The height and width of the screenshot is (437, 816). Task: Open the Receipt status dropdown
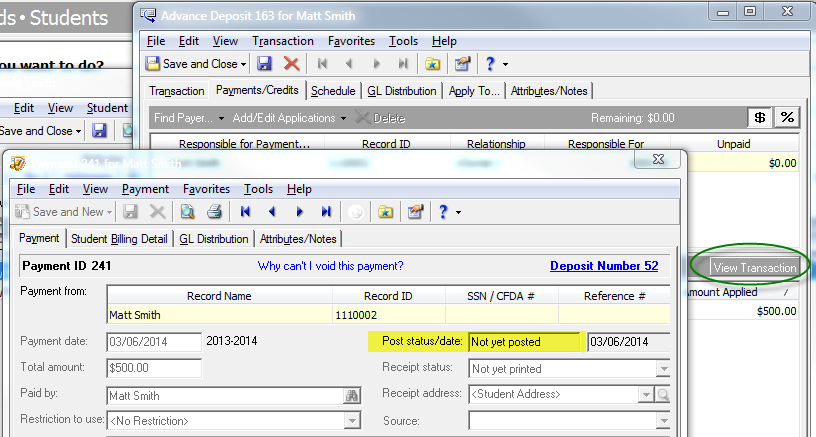point(663,369)
